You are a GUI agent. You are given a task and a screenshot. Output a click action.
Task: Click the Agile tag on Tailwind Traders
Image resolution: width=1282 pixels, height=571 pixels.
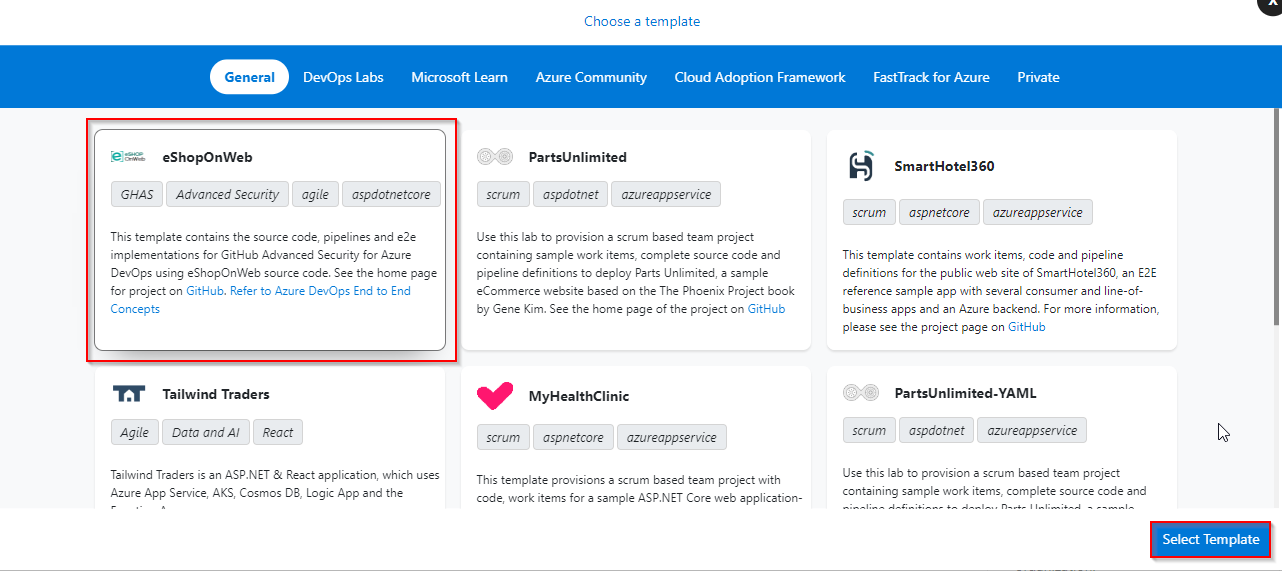pyautogui.click(x=134, y=432)
